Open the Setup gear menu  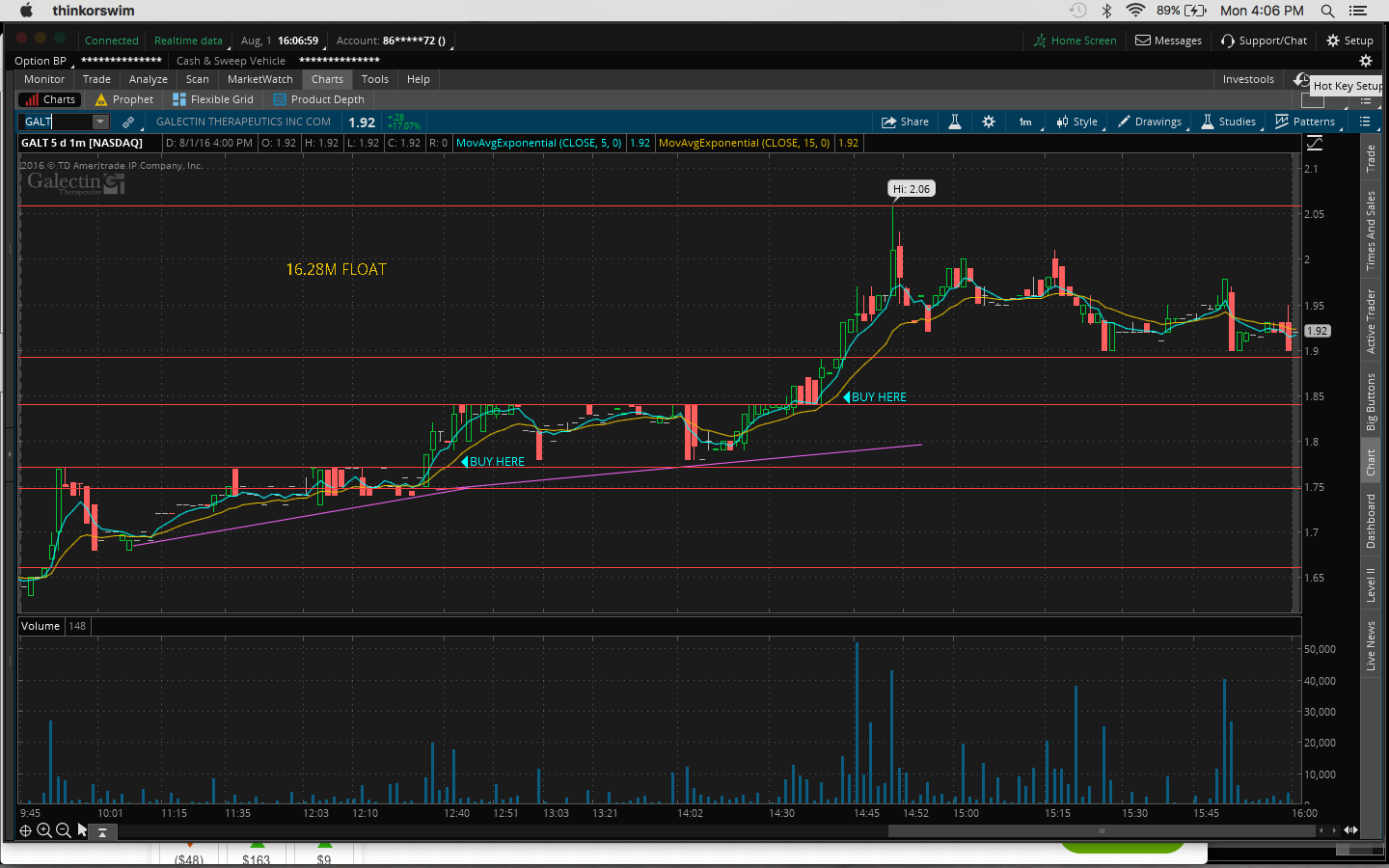tap(1349, 41)
